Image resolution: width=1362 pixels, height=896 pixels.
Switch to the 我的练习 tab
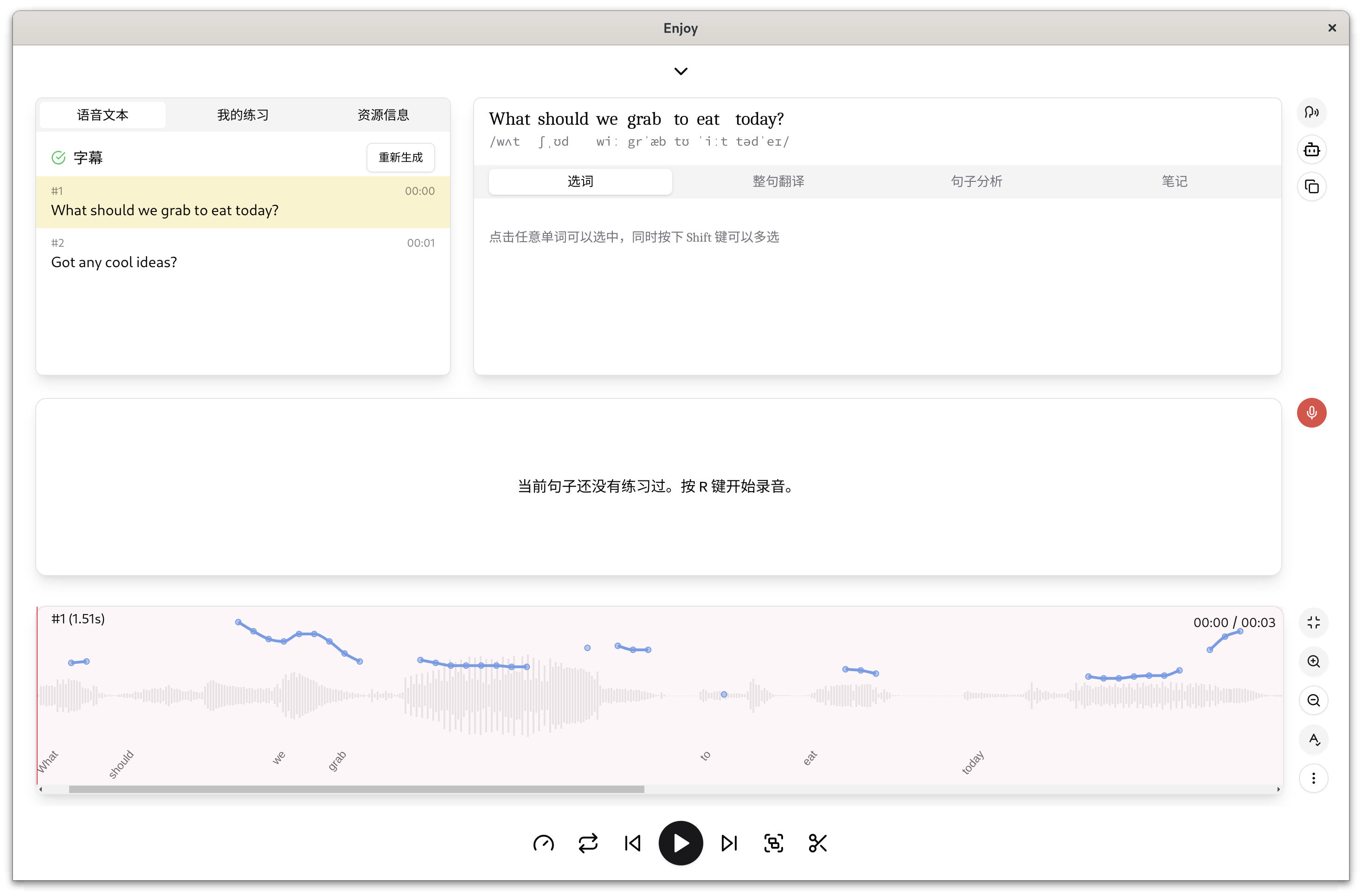click(243, 115)
